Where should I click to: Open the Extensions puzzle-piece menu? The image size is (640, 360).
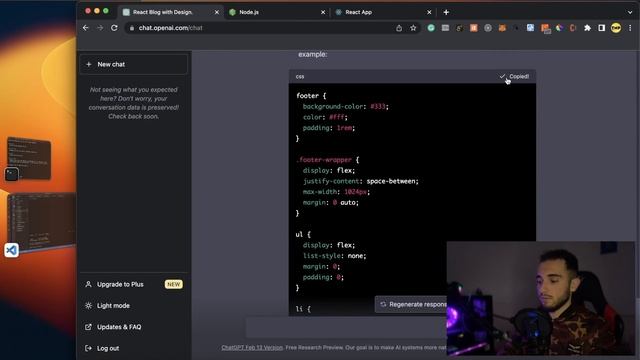click(x=587, y=28)
